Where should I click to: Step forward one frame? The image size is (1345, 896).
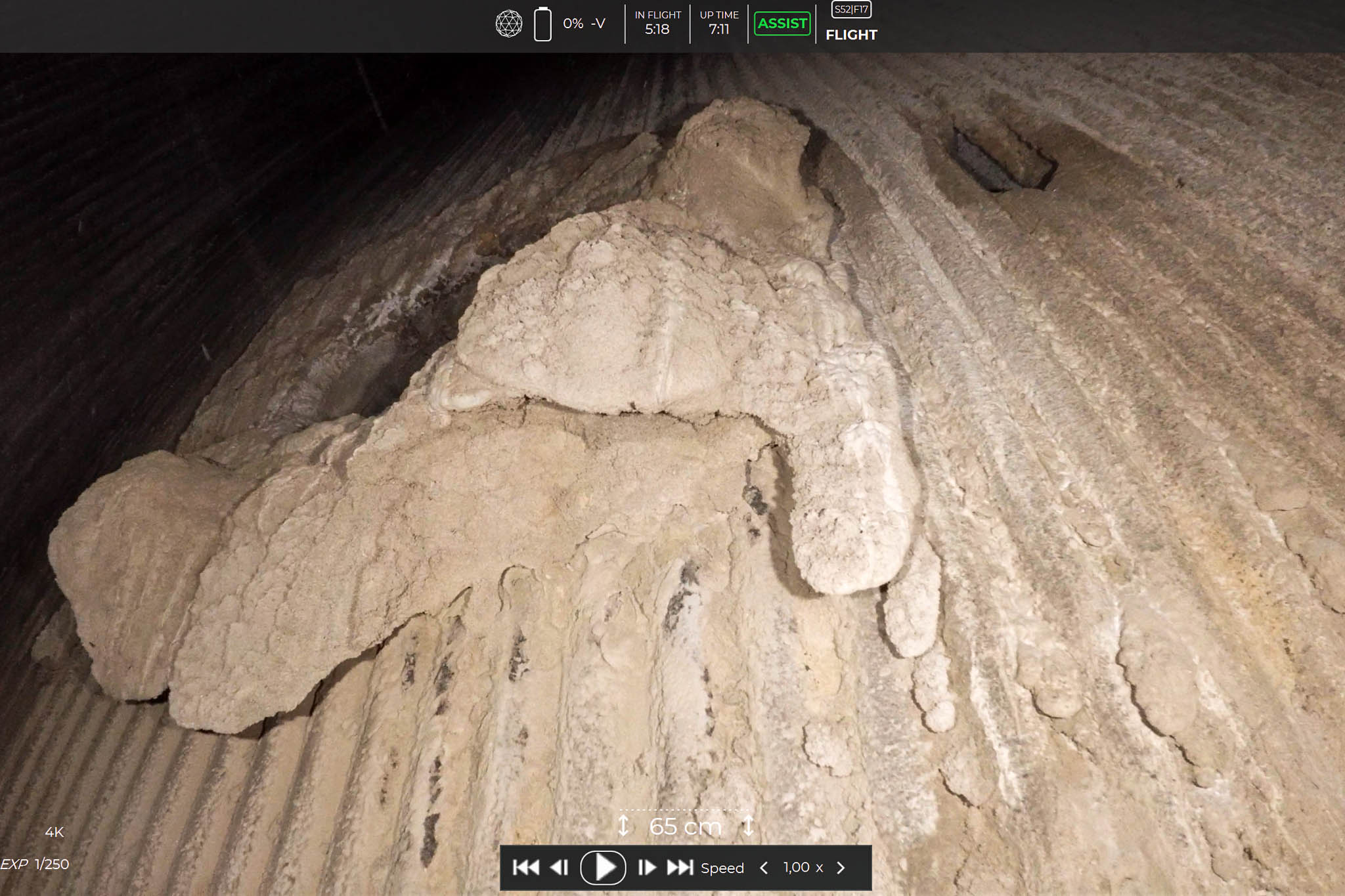click(647, 867)
